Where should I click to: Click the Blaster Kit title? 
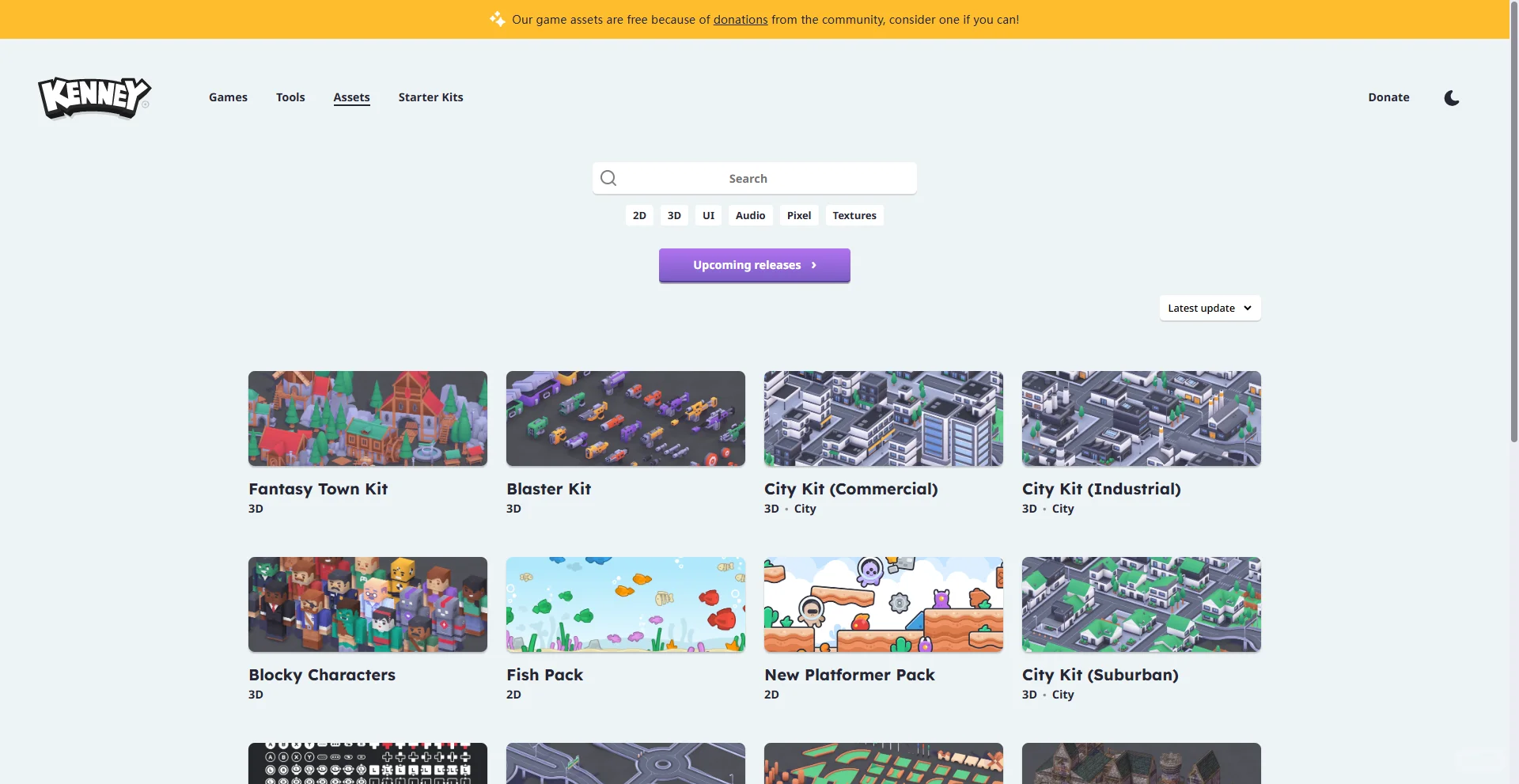(x=549, y=489)
